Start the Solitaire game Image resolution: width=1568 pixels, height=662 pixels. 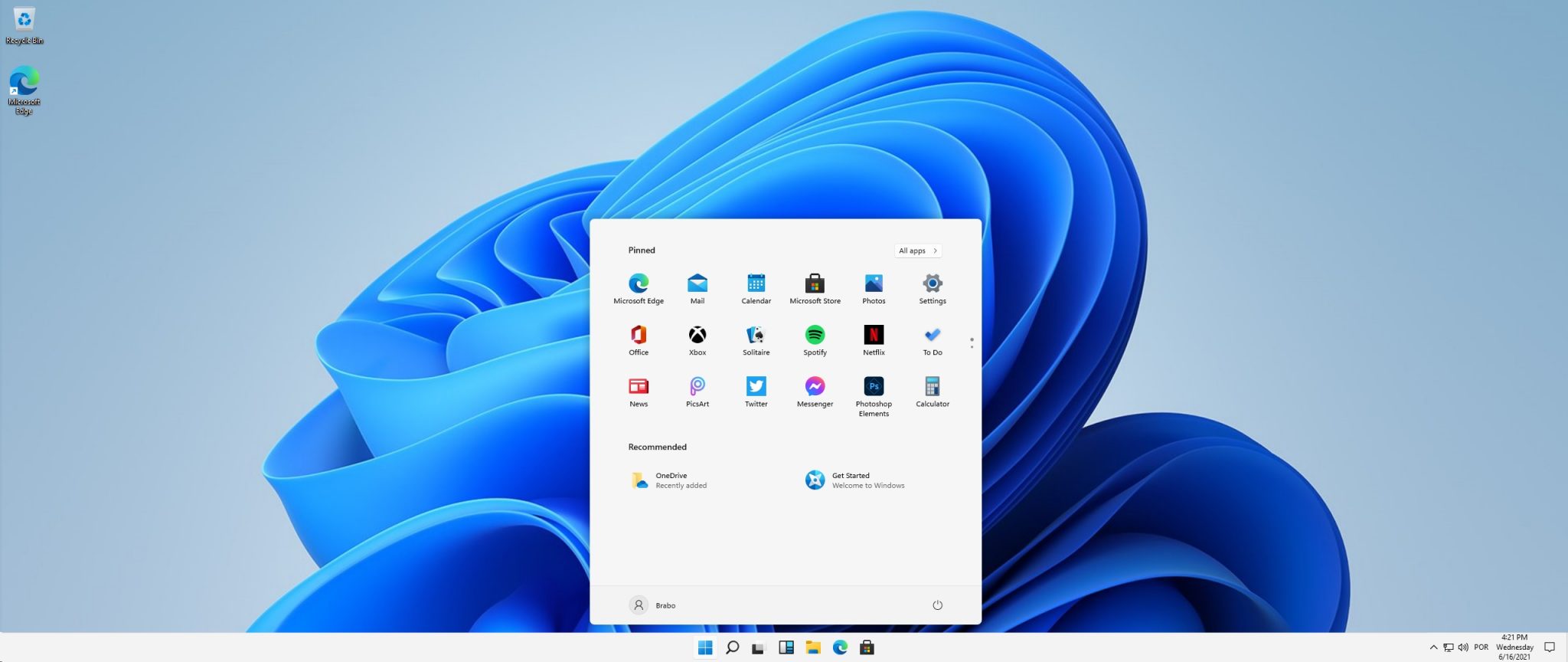pos(756,340)
